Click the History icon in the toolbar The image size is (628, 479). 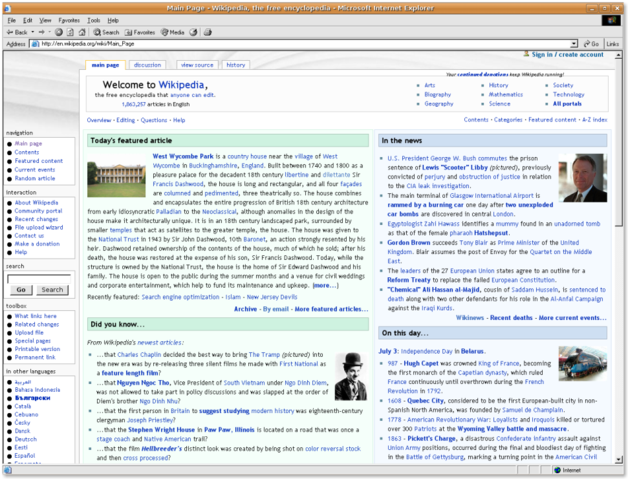[x=195, y=32]
